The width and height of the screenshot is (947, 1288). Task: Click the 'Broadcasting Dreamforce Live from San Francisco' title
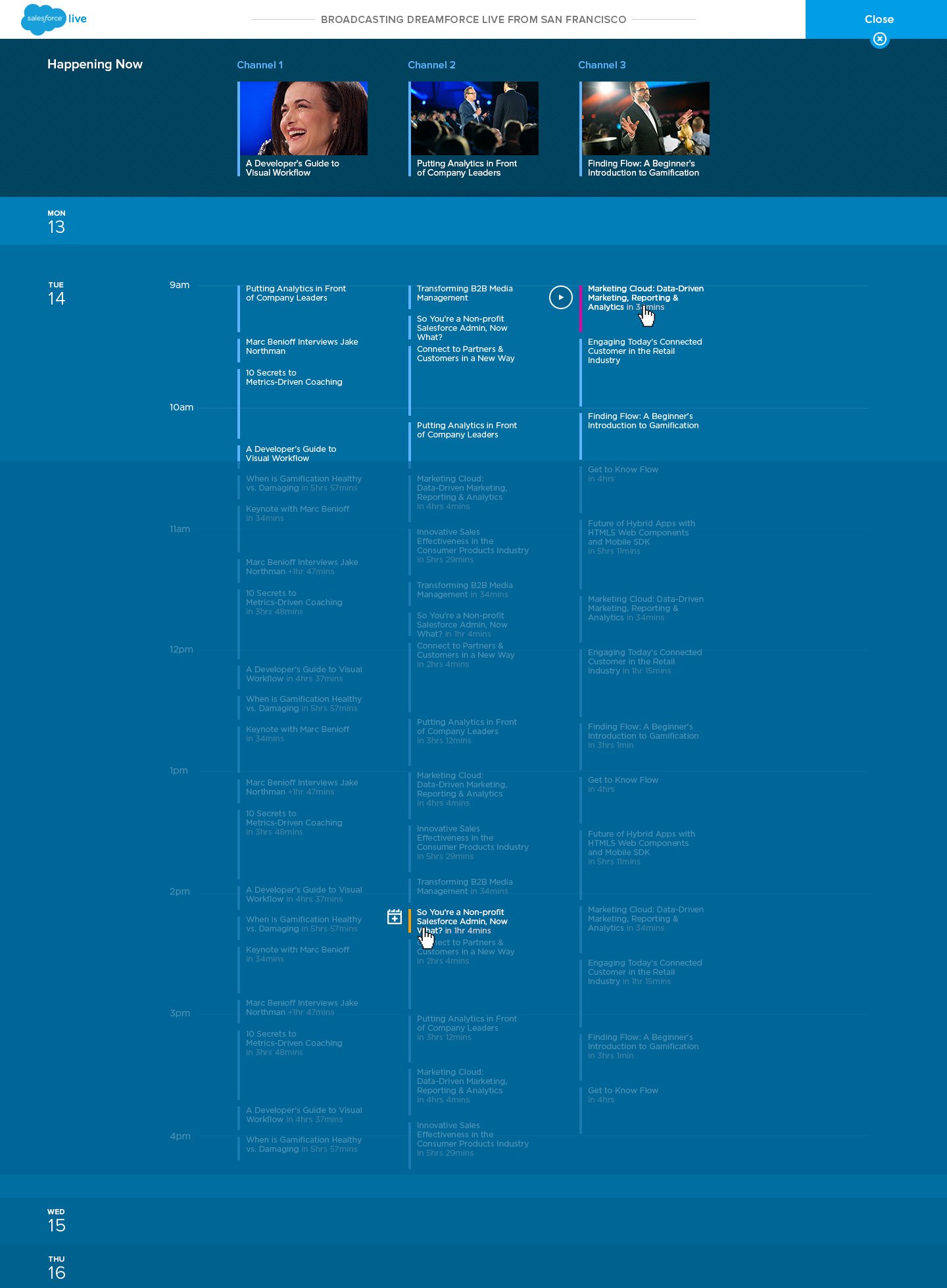point(473,20)
